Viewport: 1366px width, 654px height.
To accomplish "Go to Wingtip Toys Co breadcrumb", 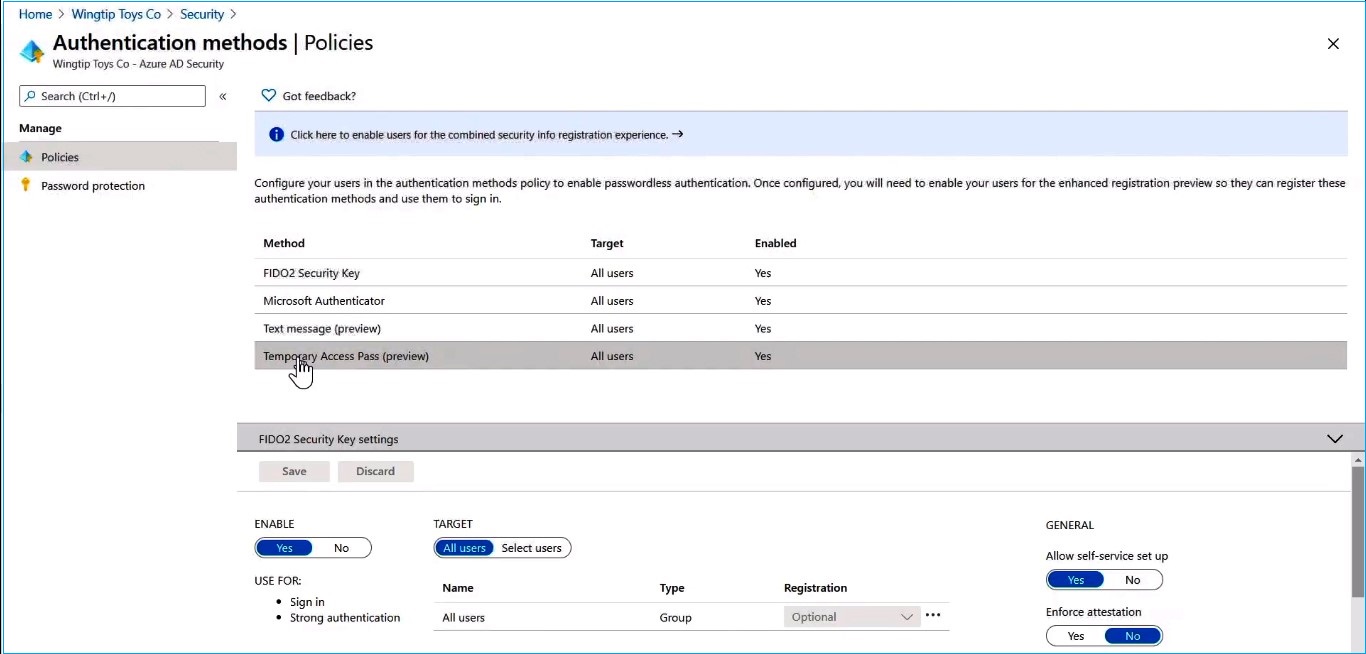I will (116, 14).
